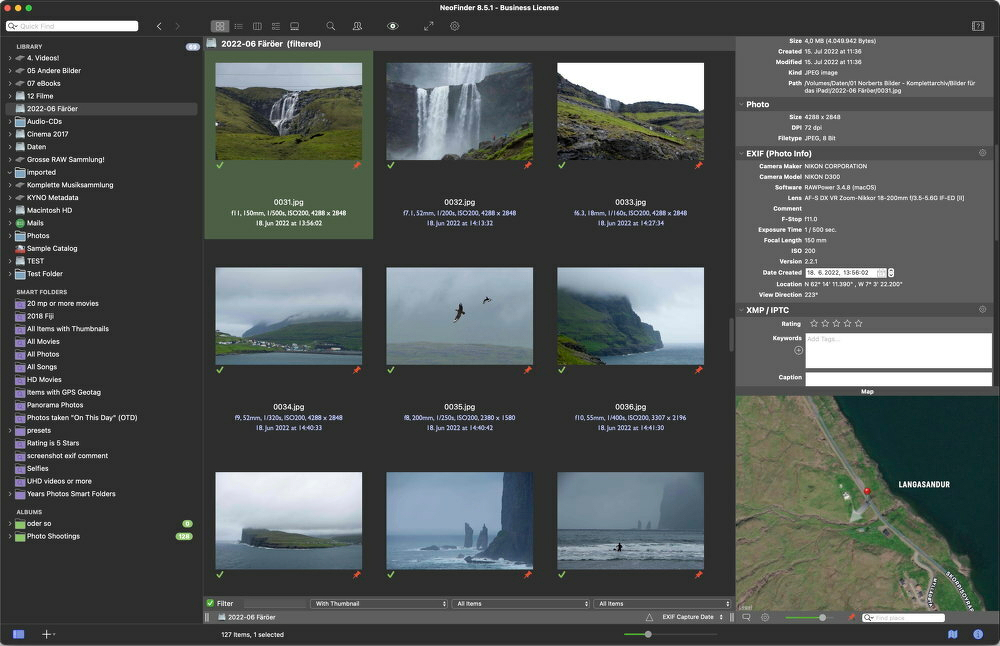1000x646 pixels.
Task: Rate photo with the fifth star
Action: 858,324
